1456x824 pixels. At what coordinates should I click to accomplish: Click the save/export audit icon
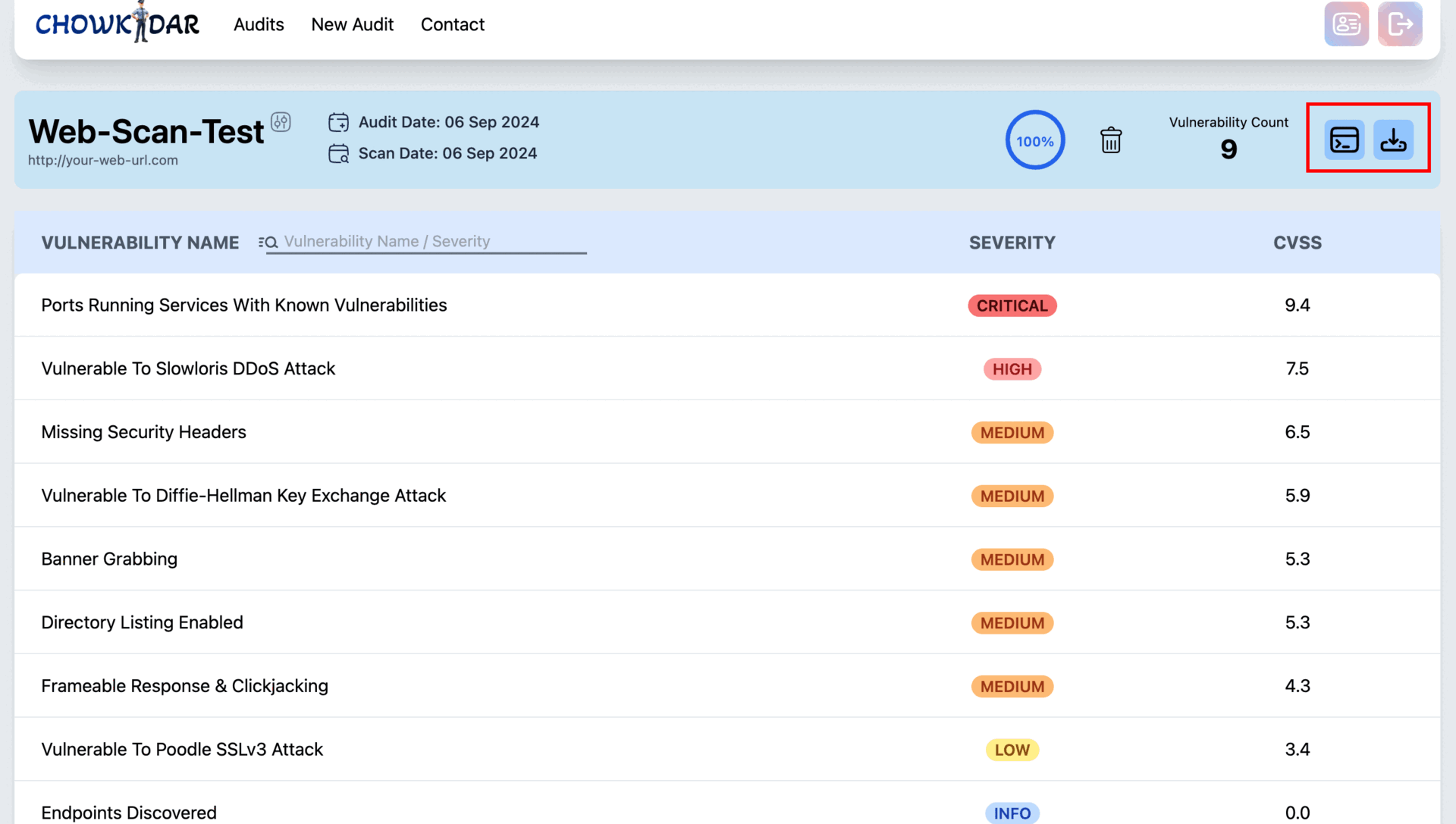[x=1393, y=140]
